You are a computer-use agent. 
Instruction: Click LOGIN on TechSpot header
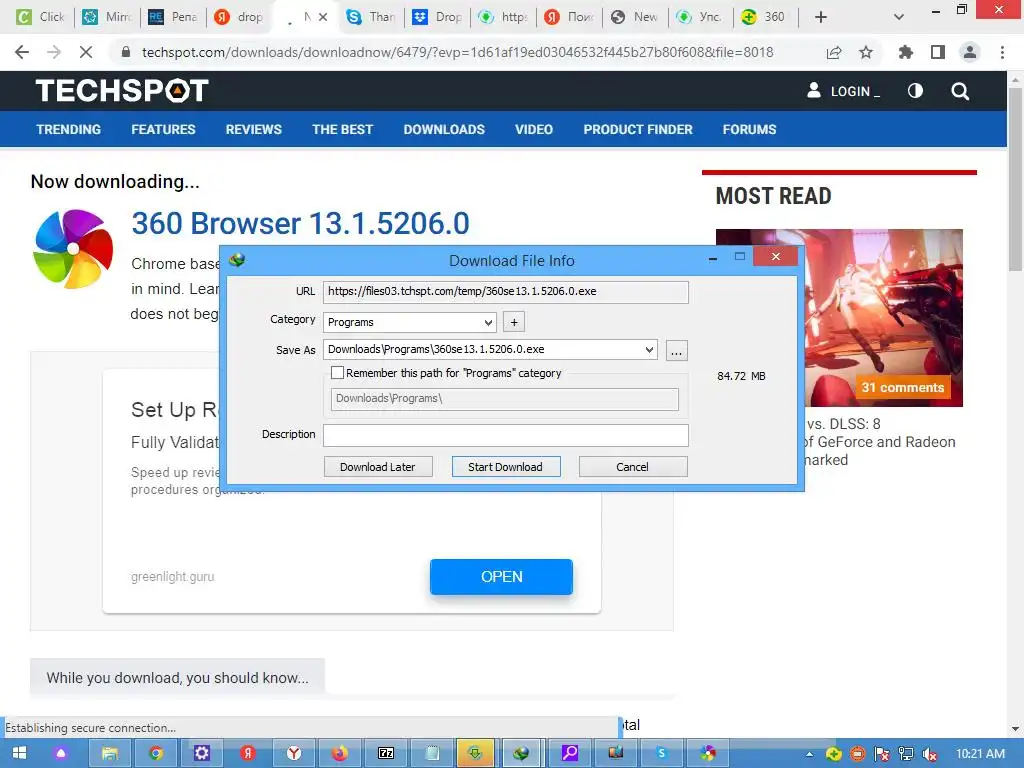click(x=843, y=91)
